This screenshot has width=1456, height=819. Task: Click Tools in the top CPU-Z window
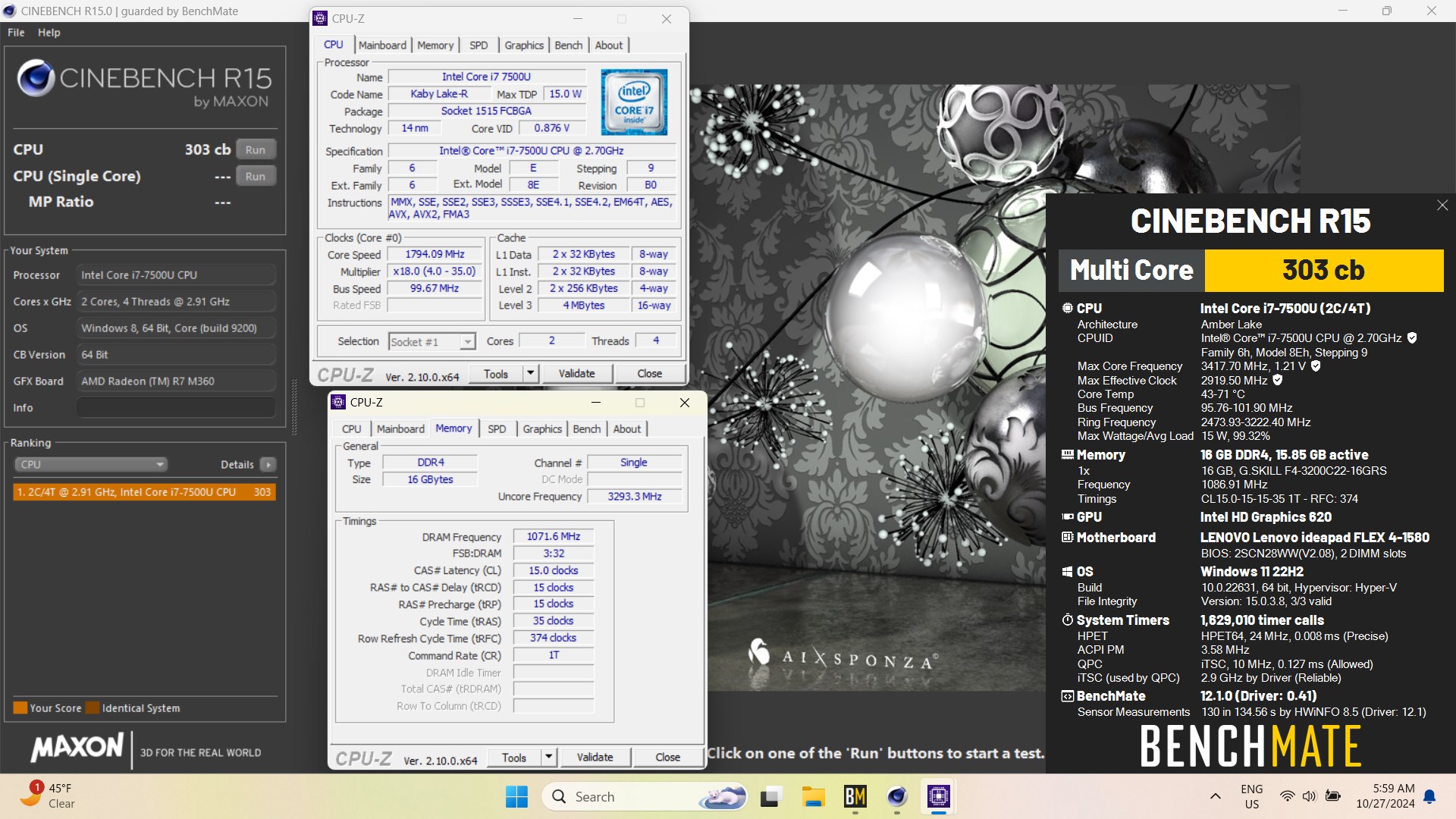click(x=496, y=374)
